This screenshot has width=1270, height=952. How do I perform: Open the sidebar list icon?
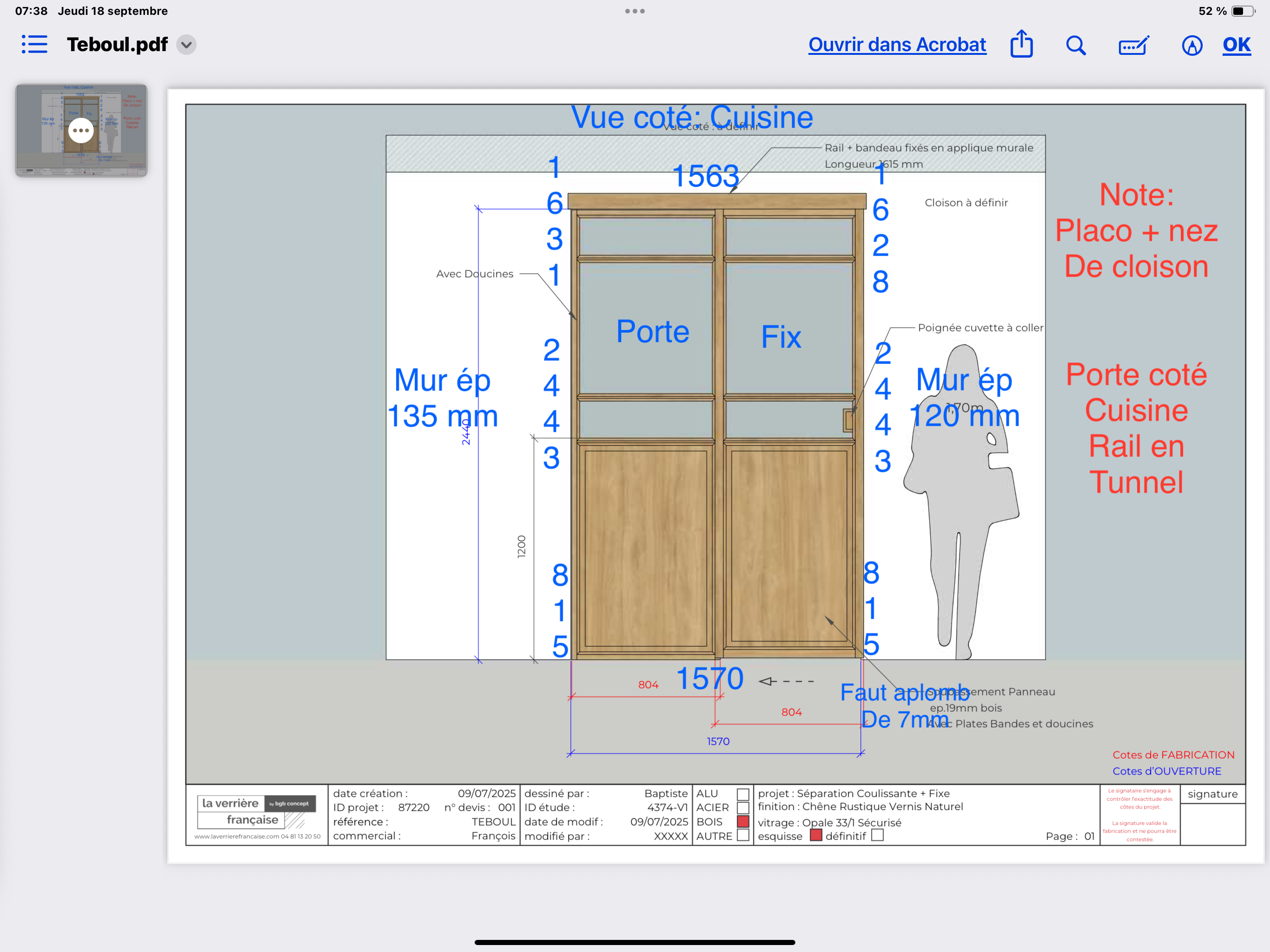[34, 44]
